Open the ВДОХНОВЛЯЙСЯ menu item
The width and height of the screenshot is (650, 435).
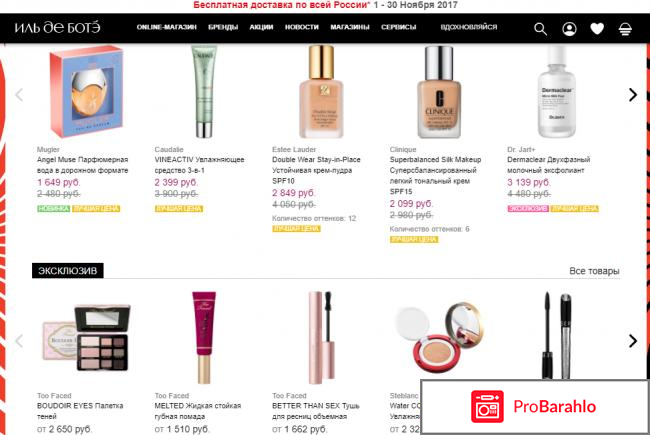(469, 27)
